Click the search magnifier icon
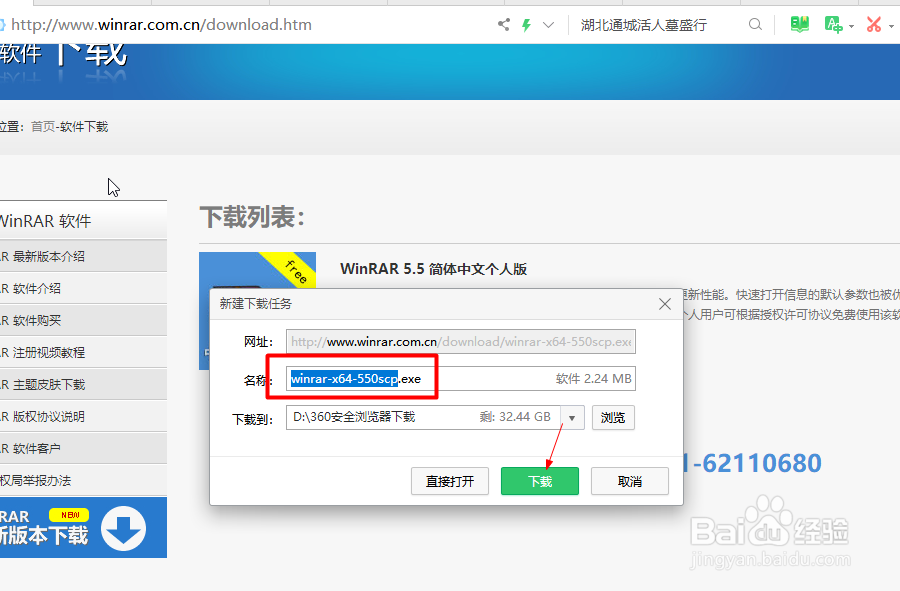The image size is (900, 591). (755, 25)
